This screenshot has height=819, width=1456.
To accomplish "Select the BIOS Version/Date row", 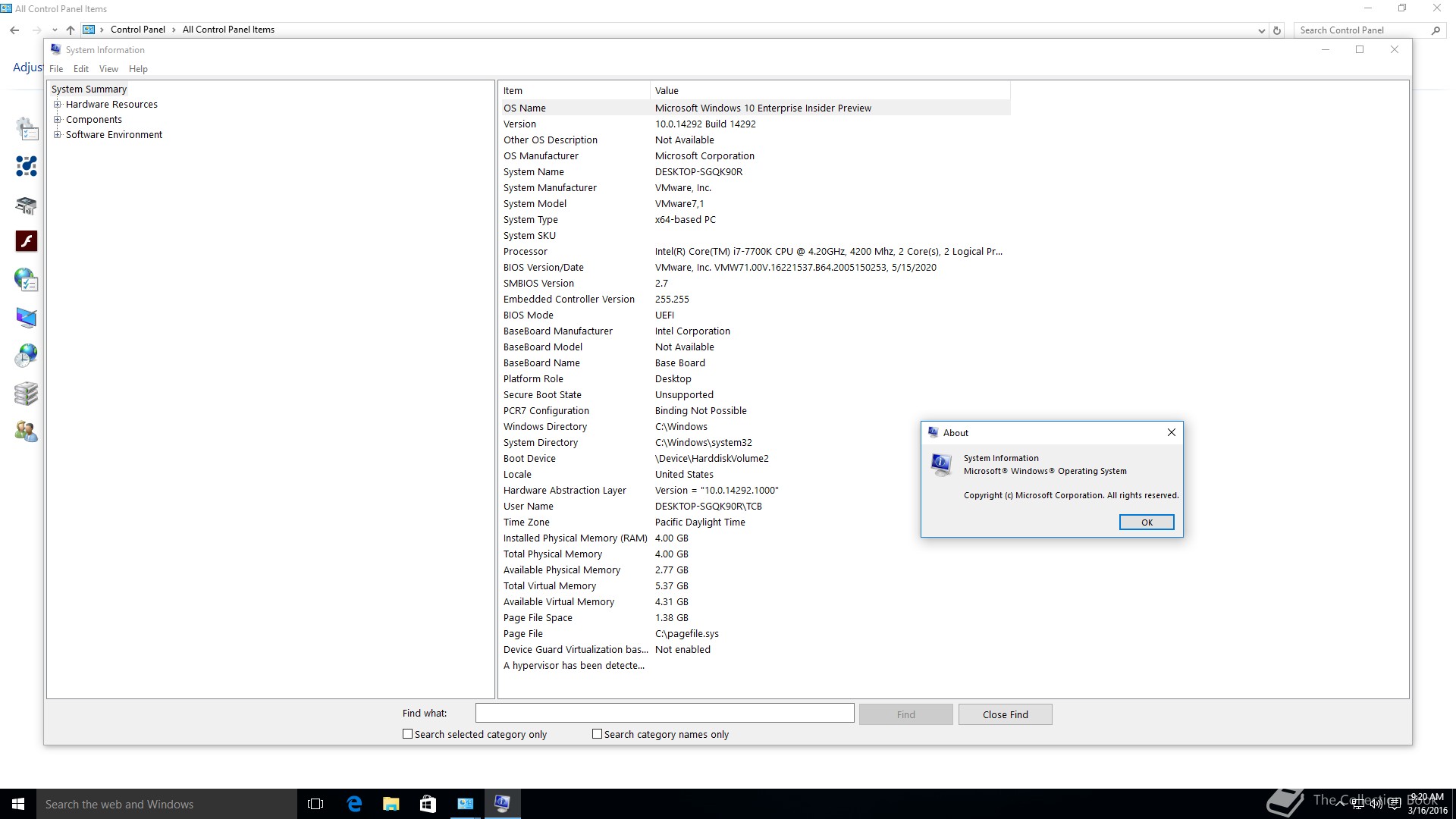I will (x=755, y=267).
